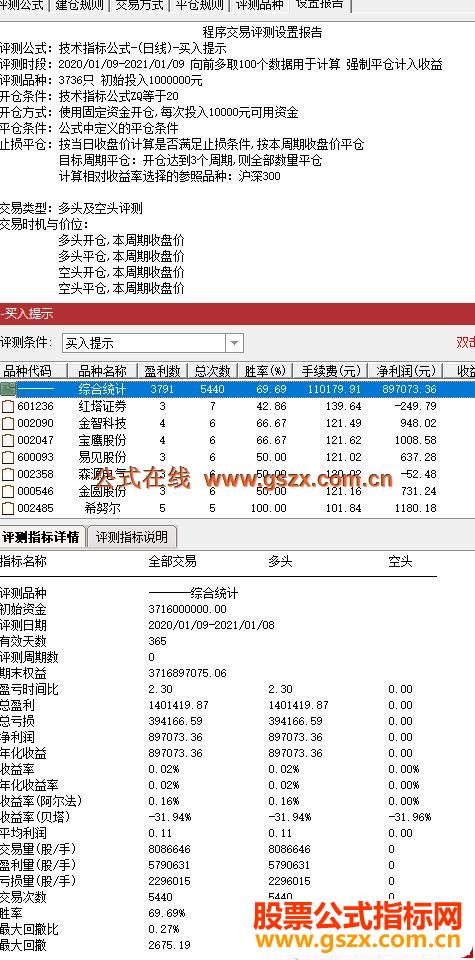
Task: Sort by the 品种名称 column header
Action: (x=102, y=371)
